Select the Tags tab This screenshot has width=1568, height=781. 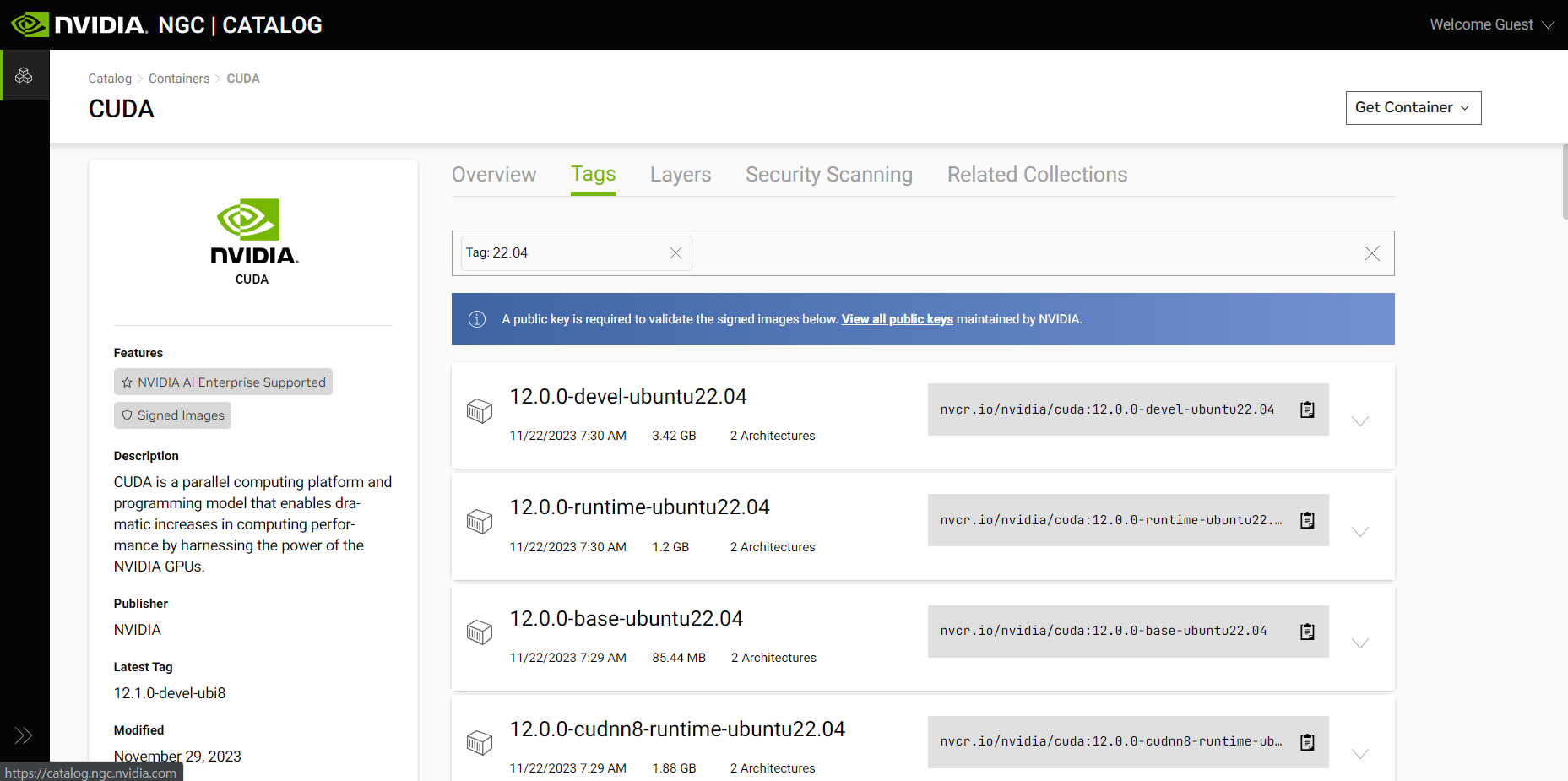(x=594, y=175)
